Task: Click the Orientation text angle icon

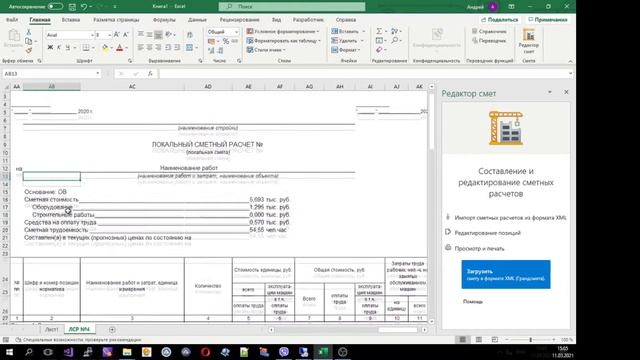Action: pos(168,35)
